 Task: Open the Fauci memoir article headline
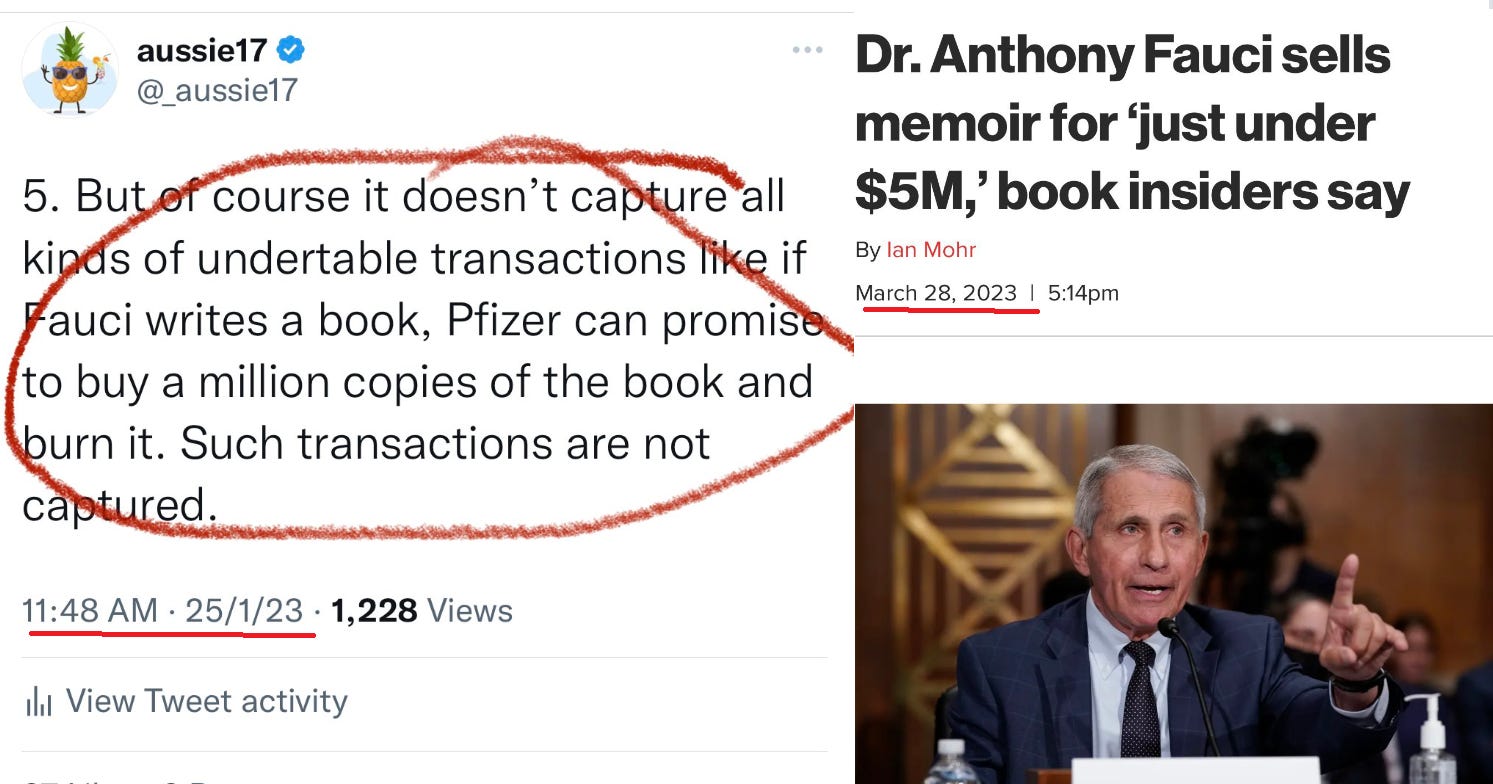[1132, 123]
